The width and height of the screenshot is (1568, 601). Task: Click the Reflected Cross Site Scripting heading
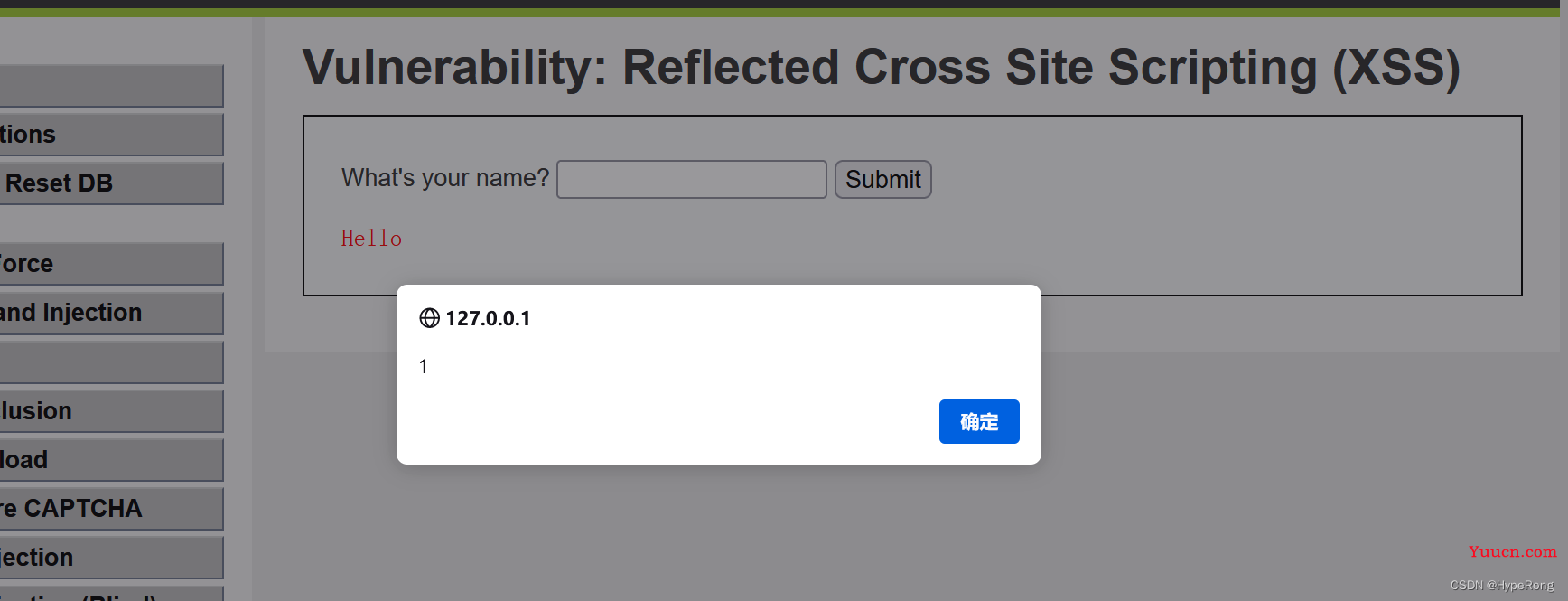(x=881, y=68)
